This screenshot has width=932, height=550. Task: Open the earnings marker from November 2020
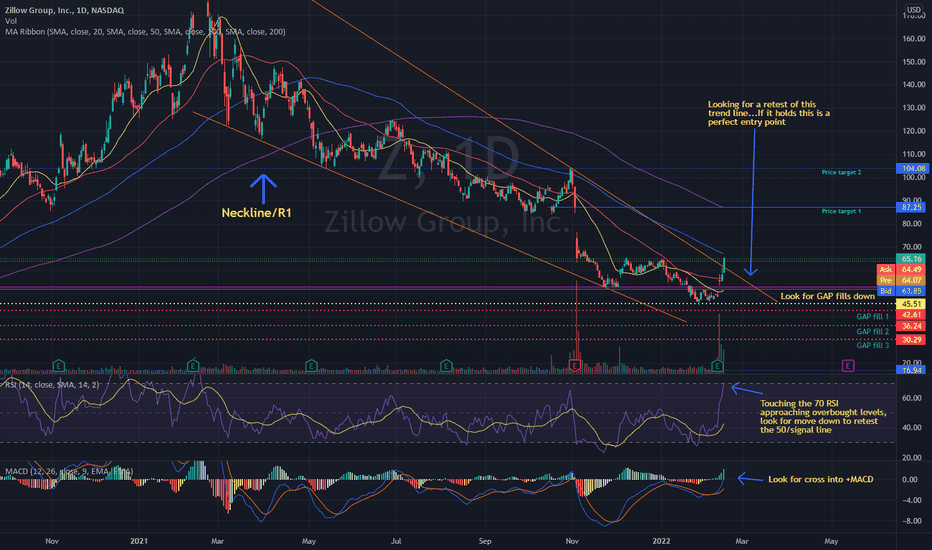(58, 365)
